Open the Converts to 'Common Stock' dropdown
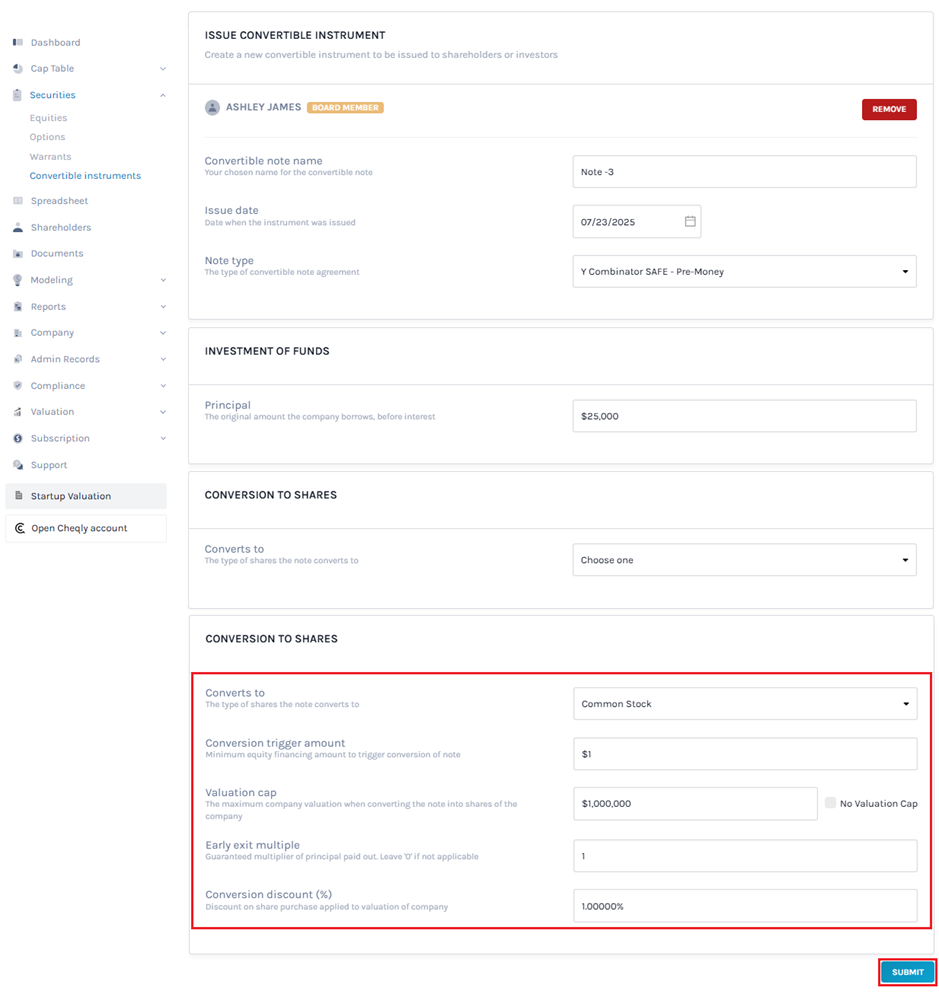Viewport: 939px width, 994px height. tap(745, 704)
